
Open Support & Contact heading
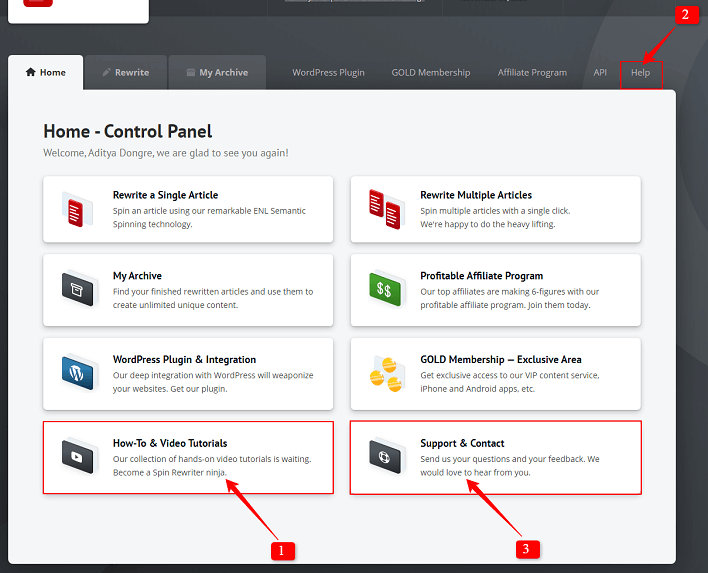(462, 443)
